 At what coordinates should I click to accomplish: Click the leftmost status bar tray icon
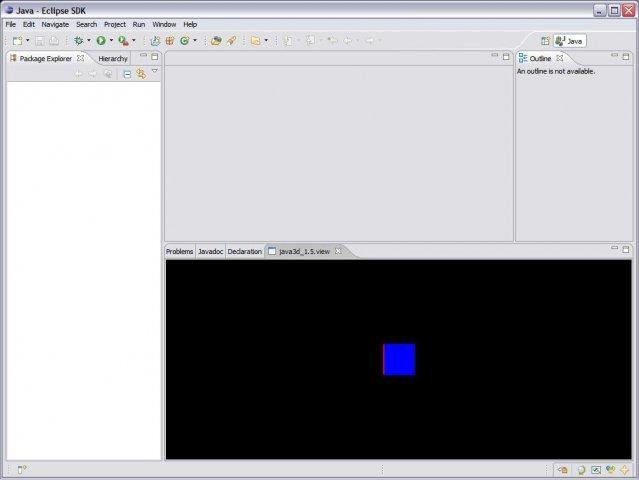[563, 470]
